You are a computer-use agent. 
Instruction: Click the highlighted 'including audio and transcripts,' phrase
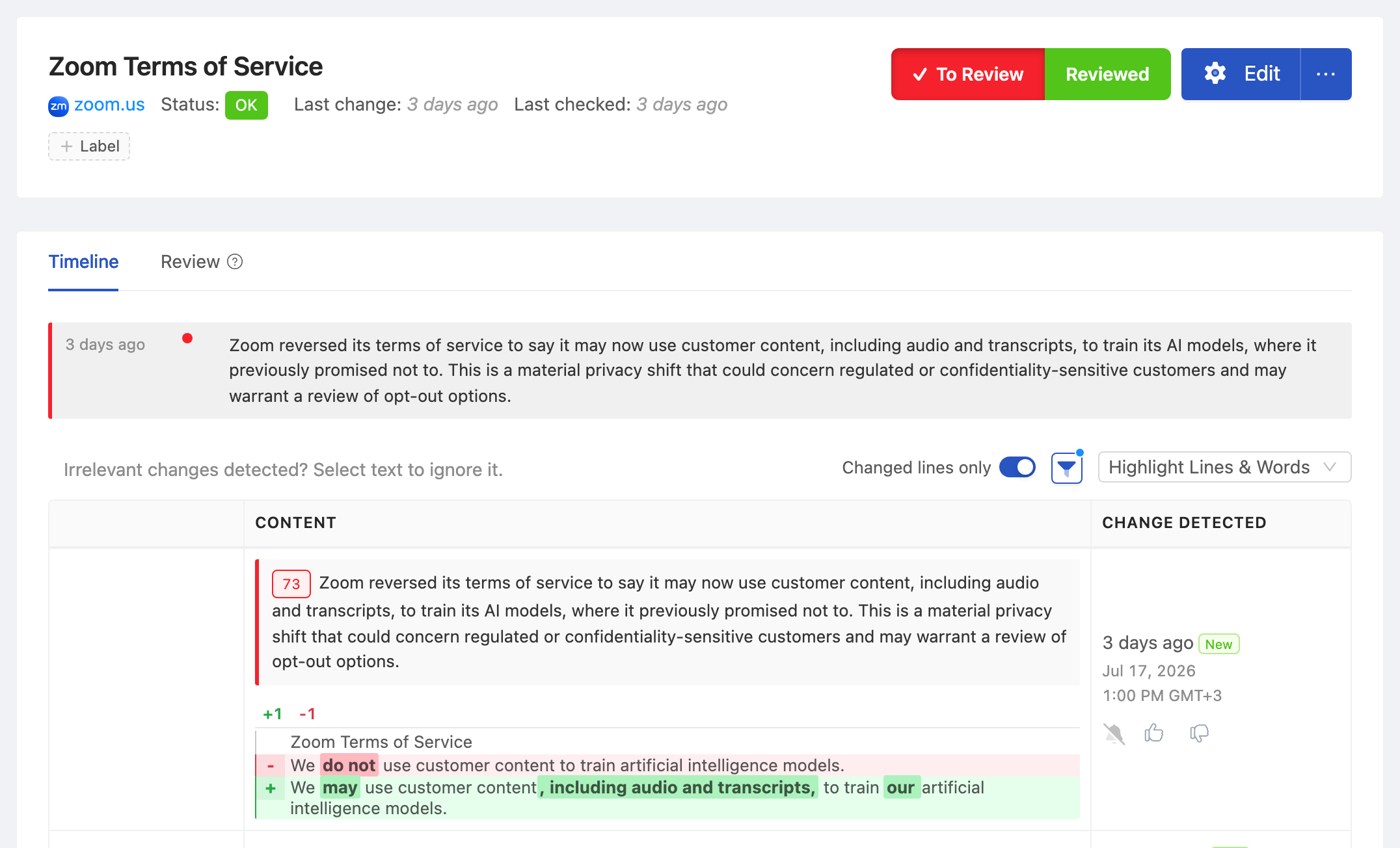point(678,788)
